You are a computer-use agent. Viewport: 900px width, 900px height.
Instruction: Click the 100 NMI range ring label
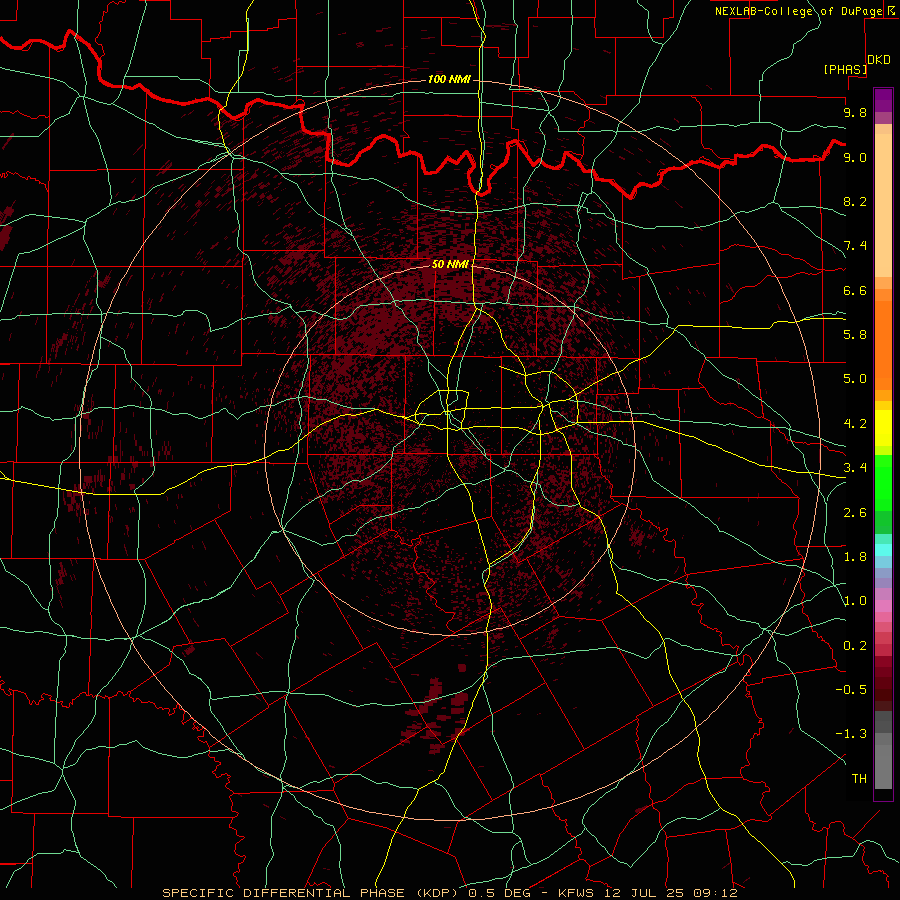point(449,79)
